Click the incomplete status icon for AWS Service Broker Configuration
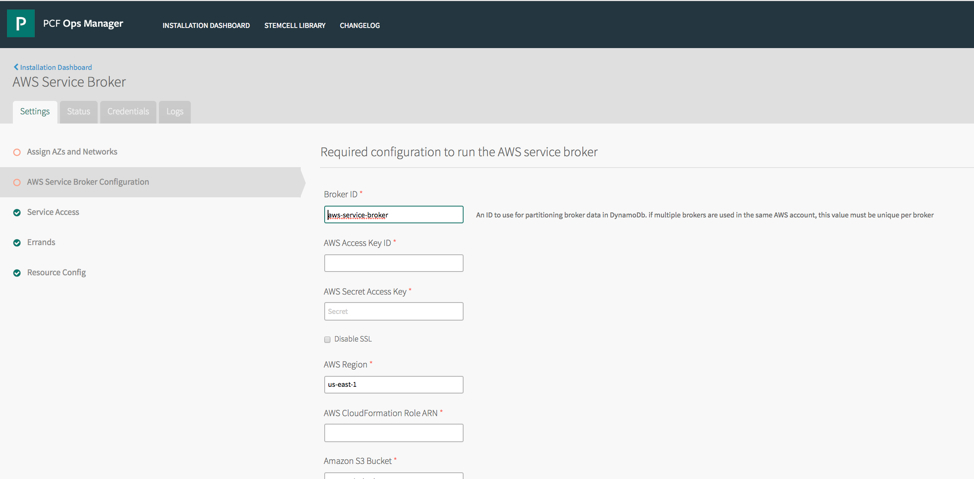 coord(17,183)
